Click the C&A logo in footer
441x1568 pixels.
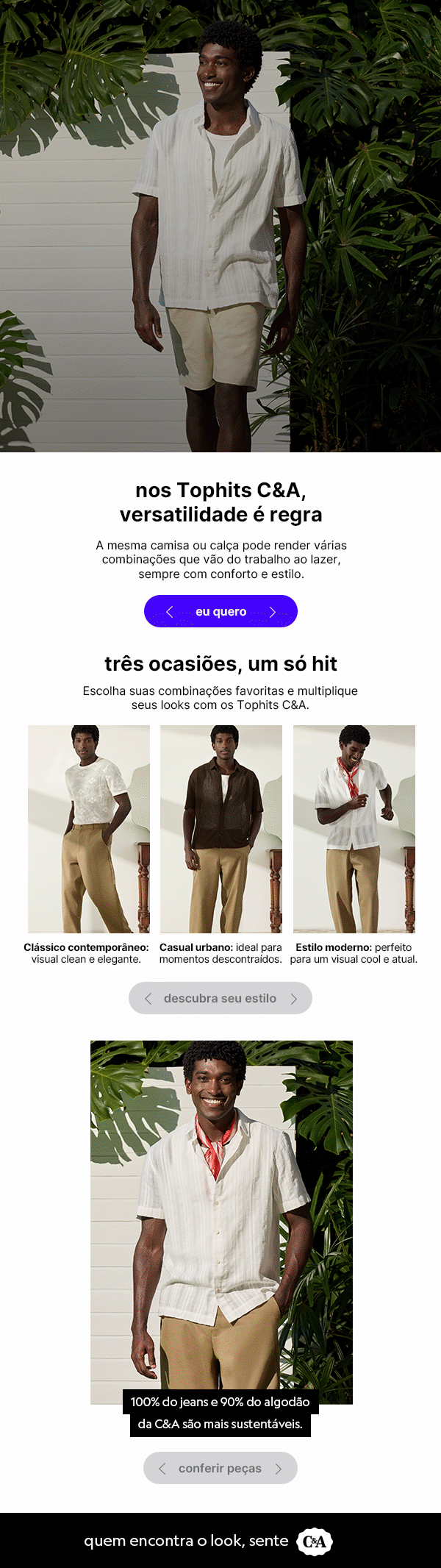(x=315, y=1541)
